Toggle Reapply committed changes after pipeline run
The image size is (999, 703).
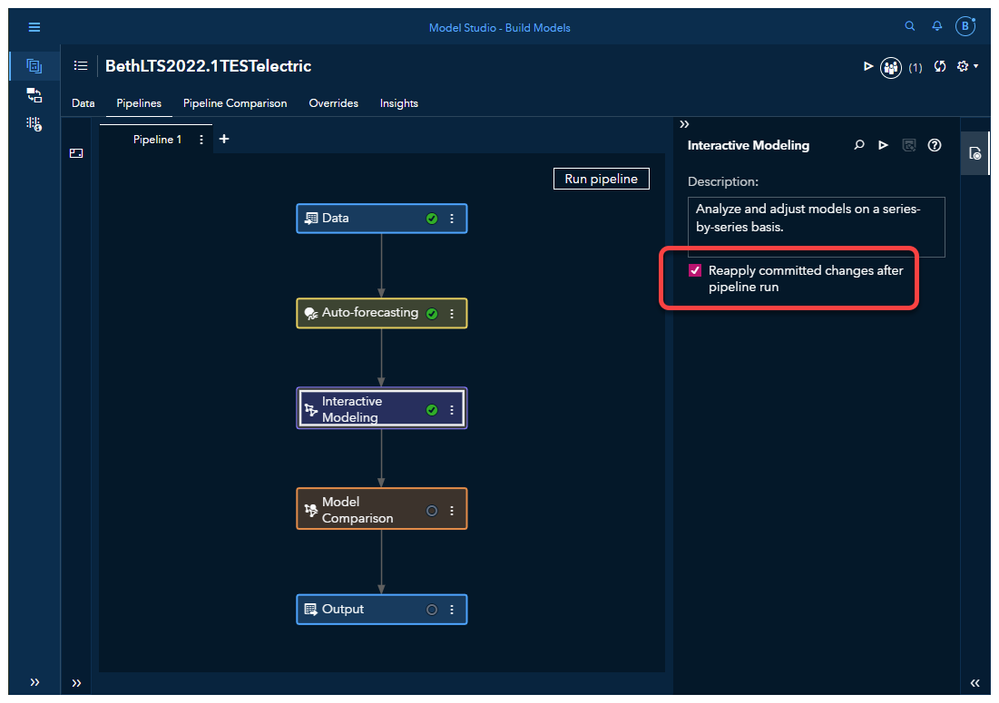pos(695,270)
